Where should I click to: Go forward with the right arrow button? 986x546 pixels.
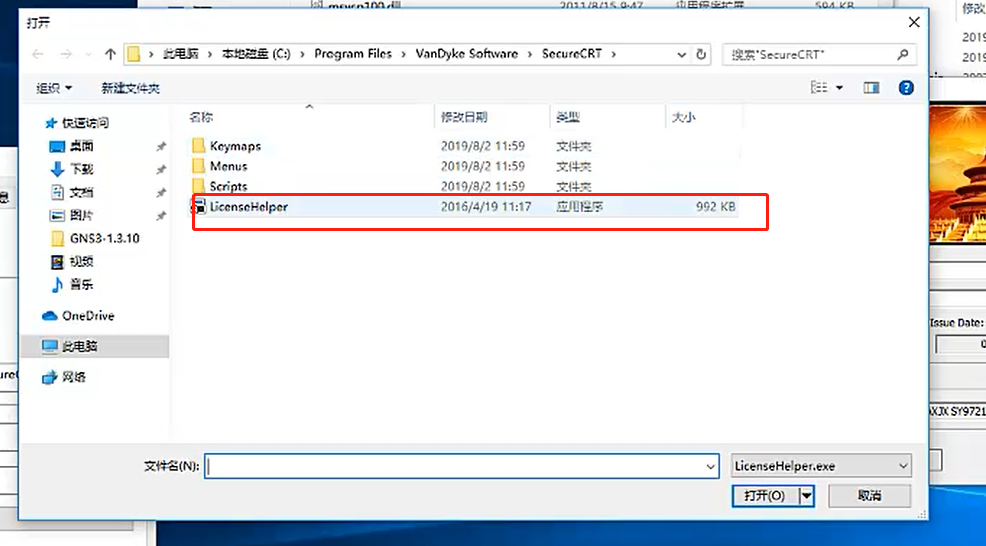click(65, 54)
